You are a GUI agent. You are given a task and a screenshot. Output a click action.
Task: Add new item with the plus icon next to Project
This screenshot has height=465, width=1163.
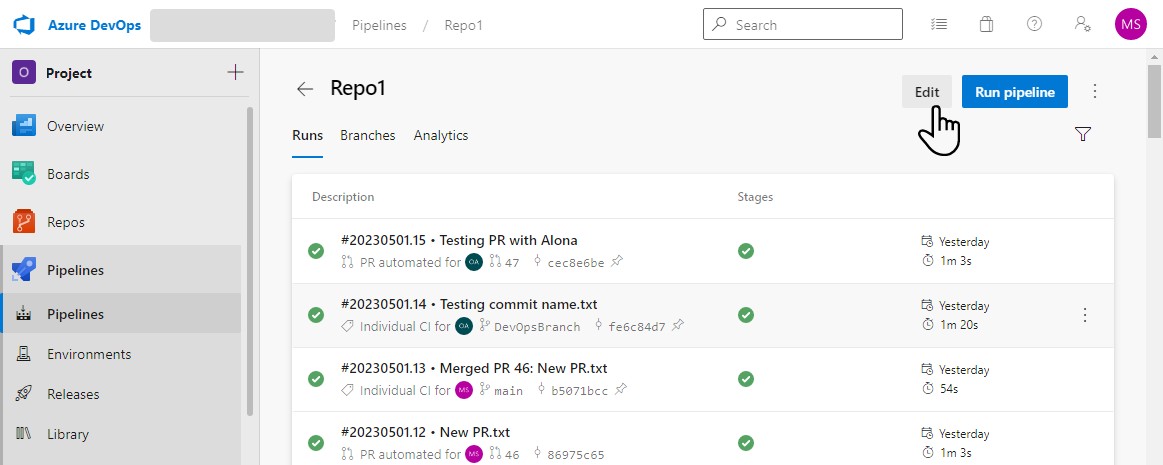click(235, 72)
